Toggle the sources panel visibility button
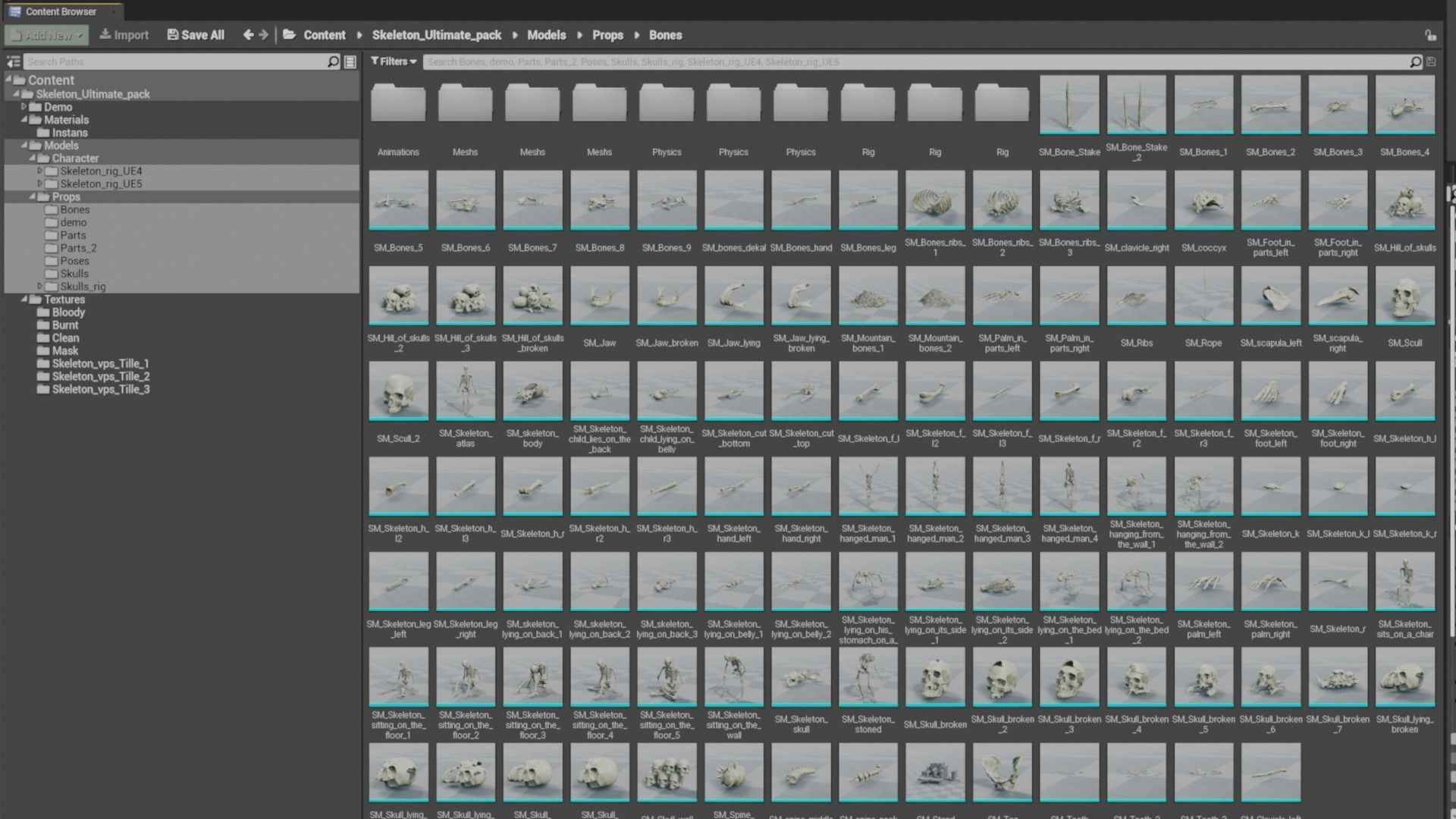 point(13,62)
